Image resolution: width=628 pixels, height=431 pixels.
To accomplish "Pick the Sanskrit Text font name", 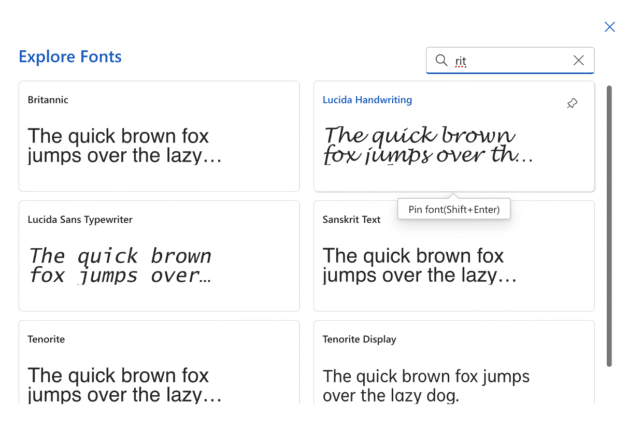I will [351, 219].
